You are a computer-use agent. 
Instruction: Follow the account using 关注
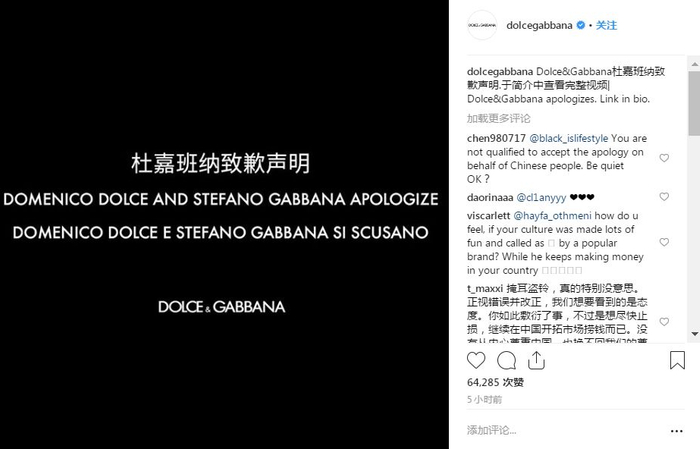tap(606, 25)
